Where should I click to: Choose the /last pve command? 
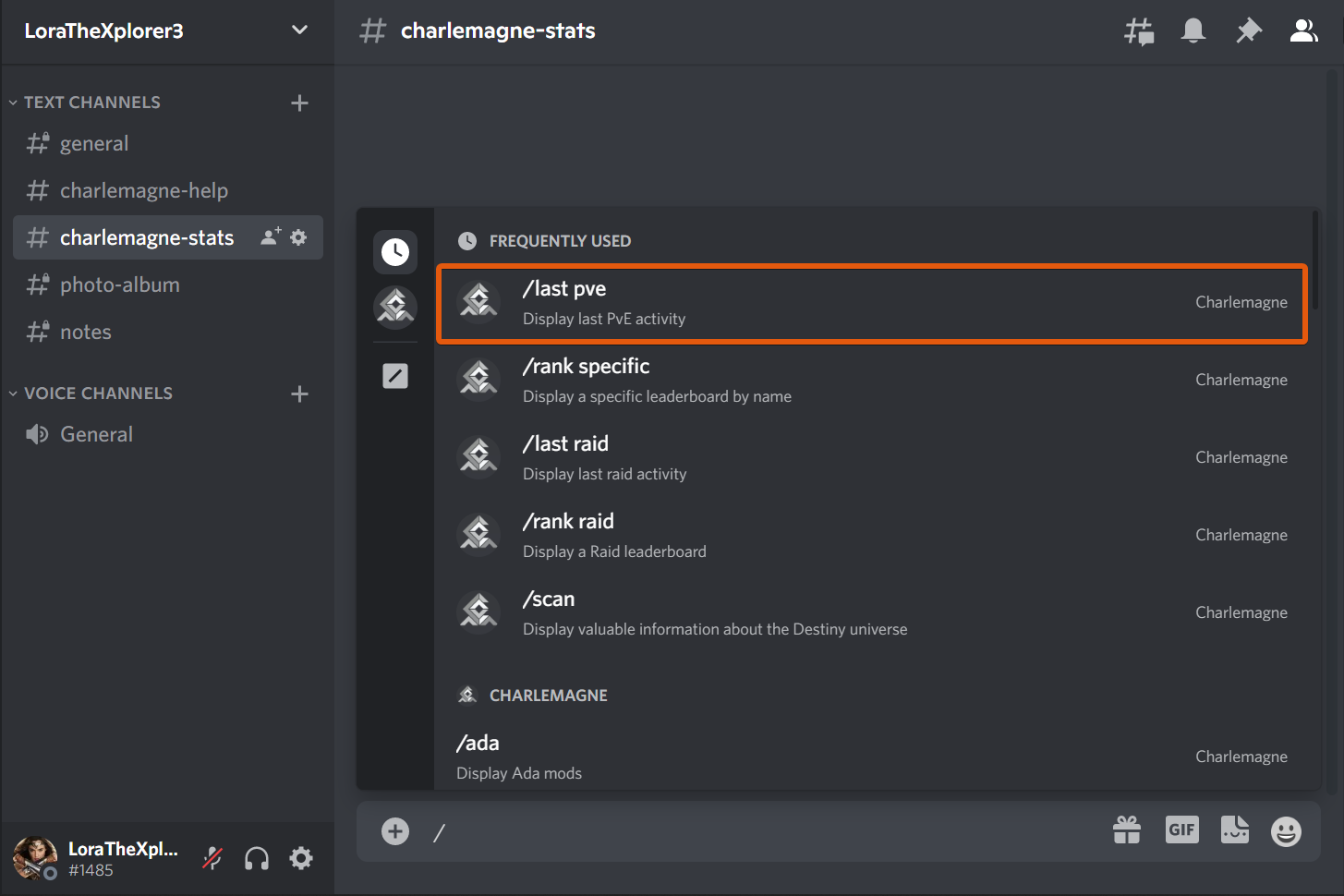(872, 303)
